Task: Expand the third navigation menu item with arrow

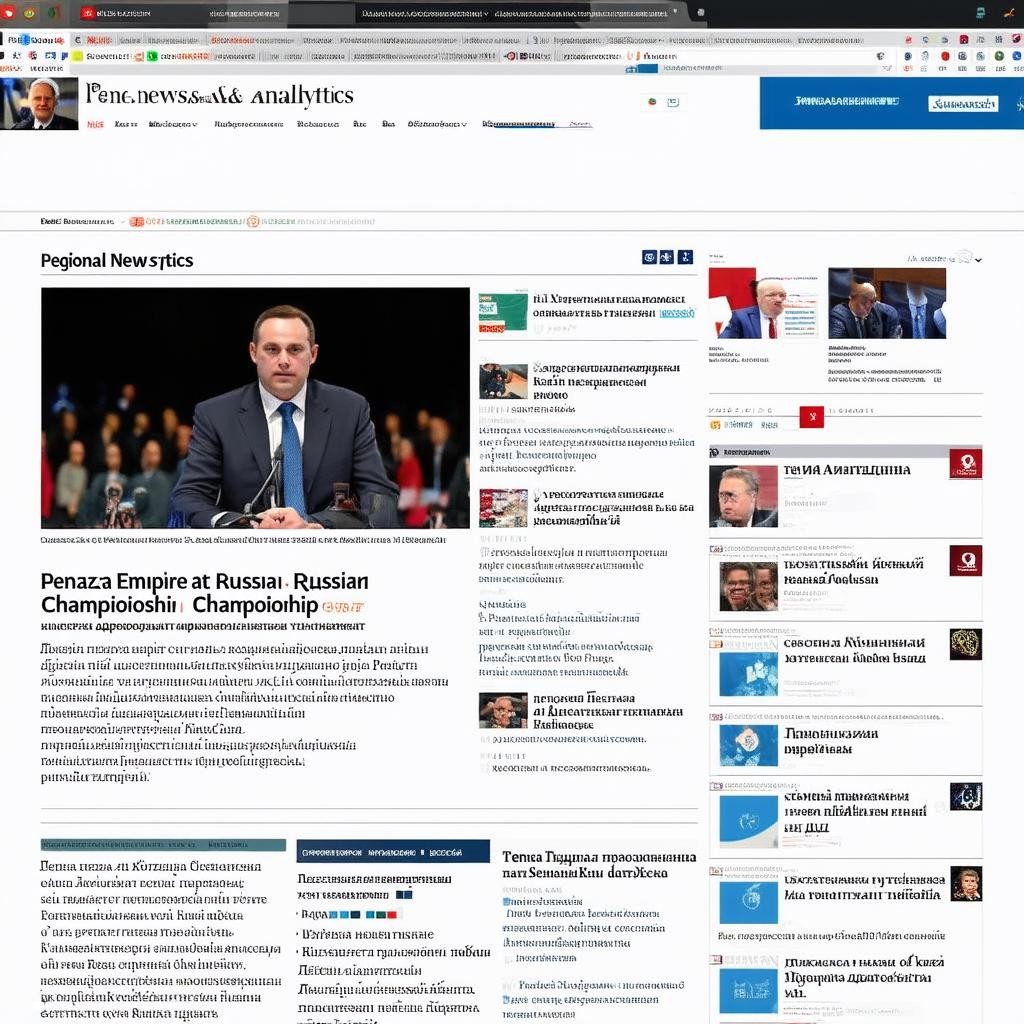Action: 172,125
